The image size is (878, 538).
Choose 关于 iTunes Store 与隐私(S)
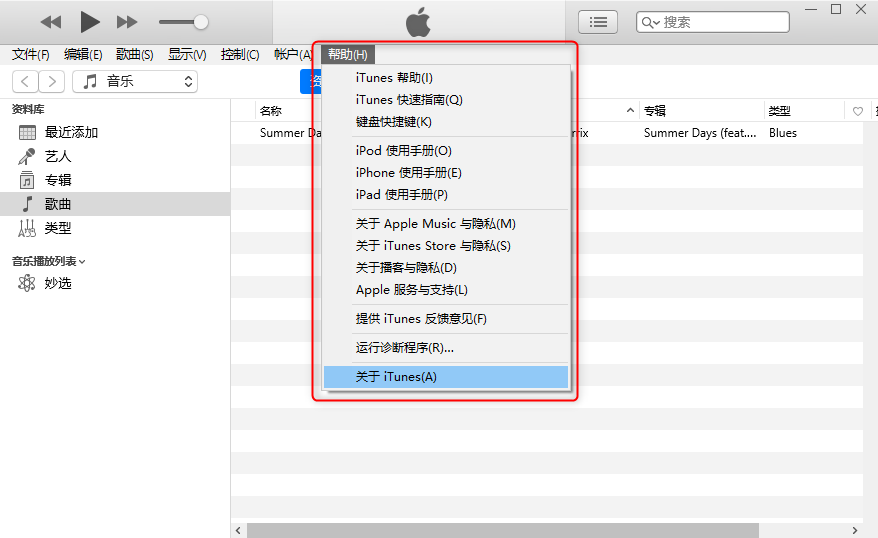point(446,245)
